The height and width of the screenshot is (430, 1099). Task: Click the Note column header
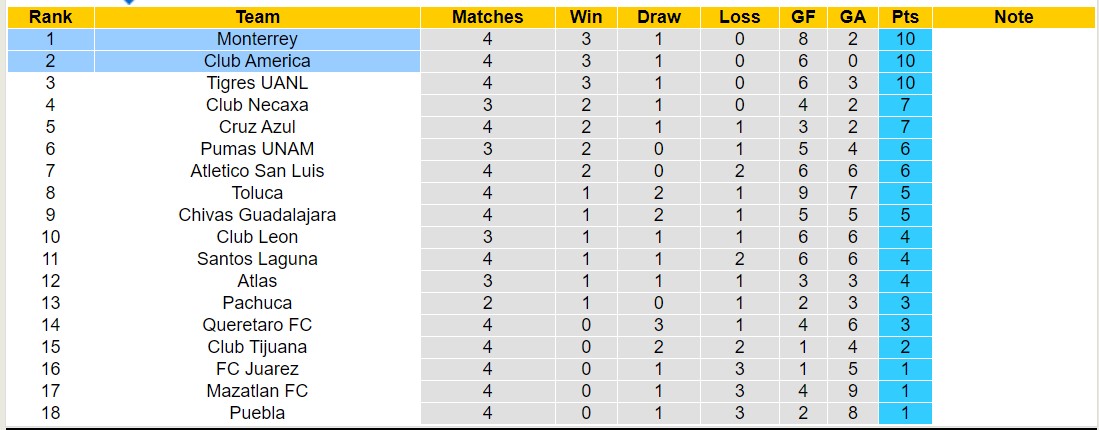pyautogui.click(x=1014, y=17)
